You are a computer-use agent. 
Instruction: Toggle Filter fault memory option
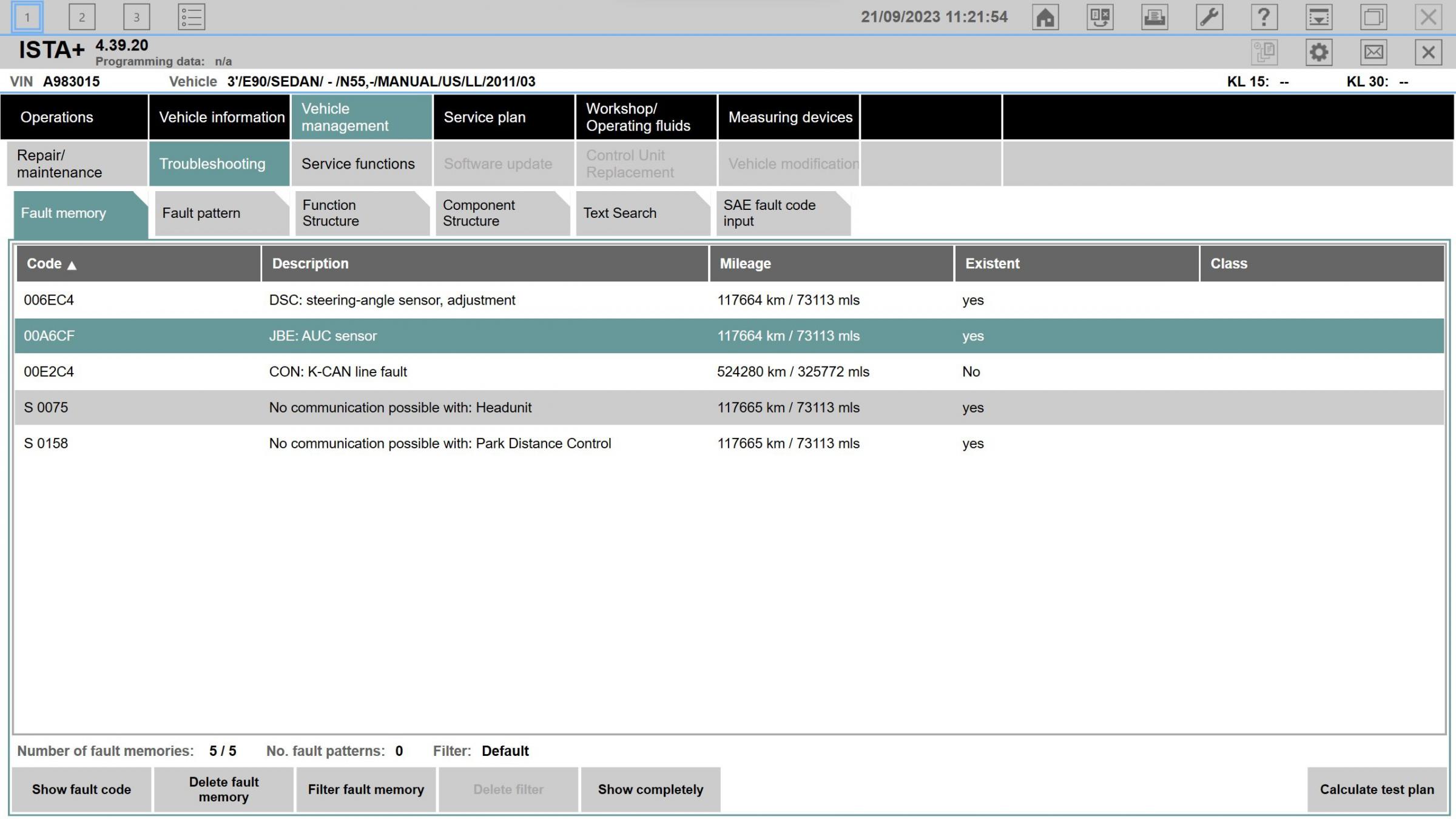pos(366,789)
